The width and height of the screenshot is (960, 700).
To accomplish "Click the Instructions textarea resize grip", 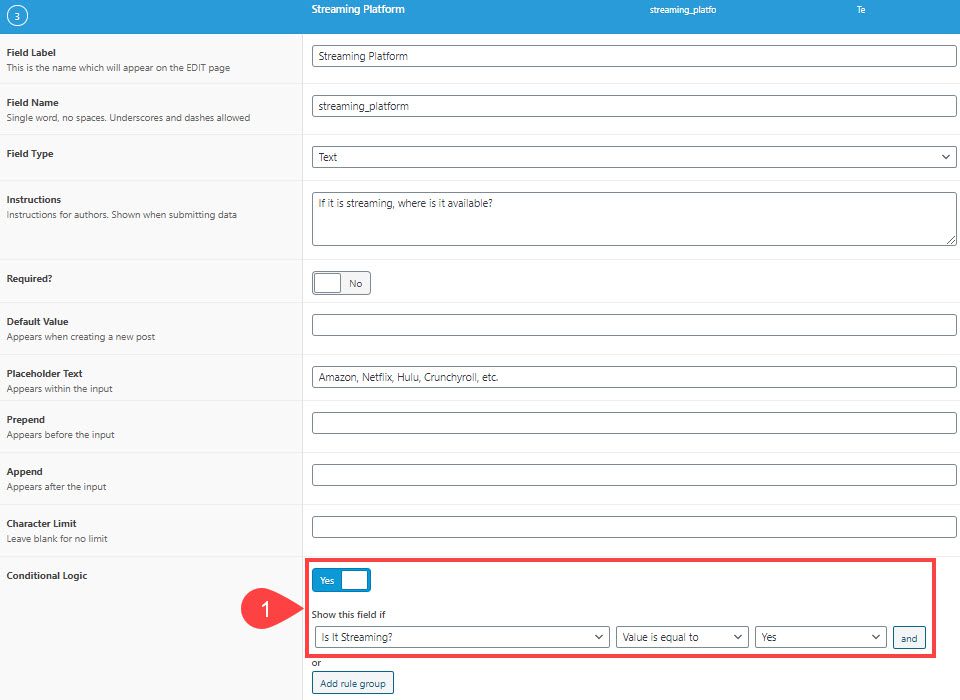I will (x=949, y=240).
